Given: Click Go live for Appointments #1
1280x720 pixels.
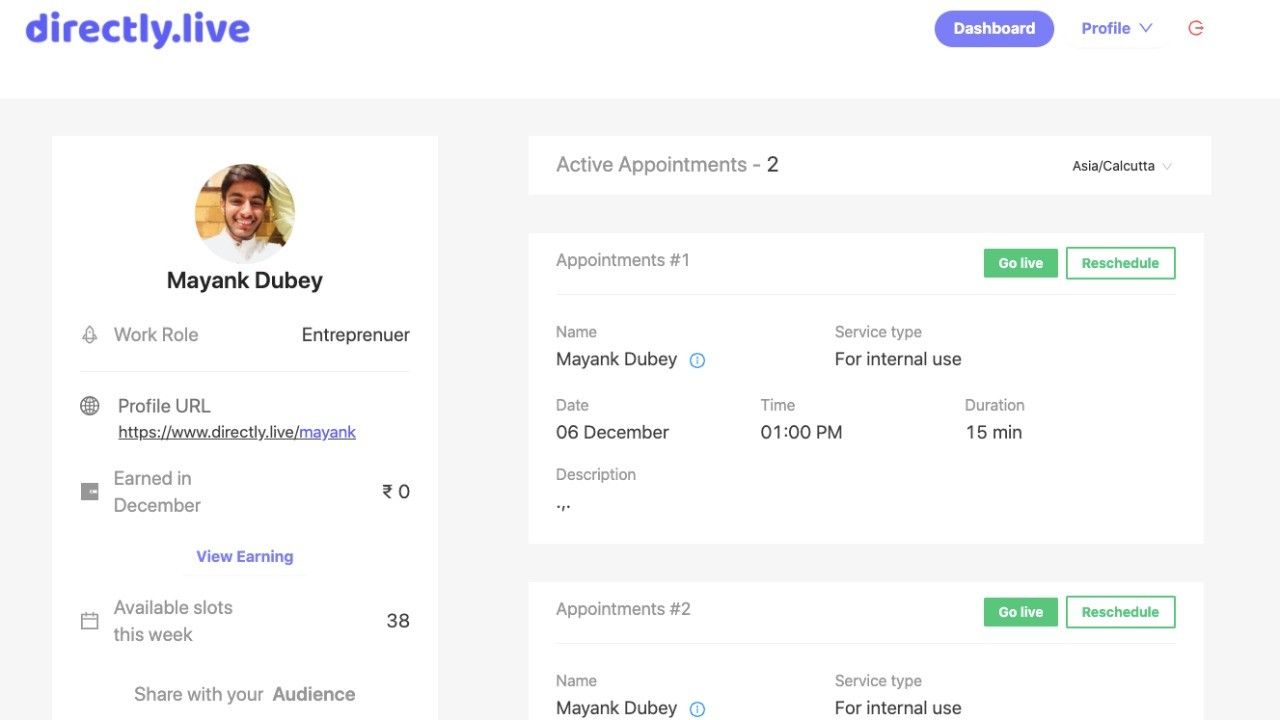Looking at the screenshot, I should (1021, 263).
